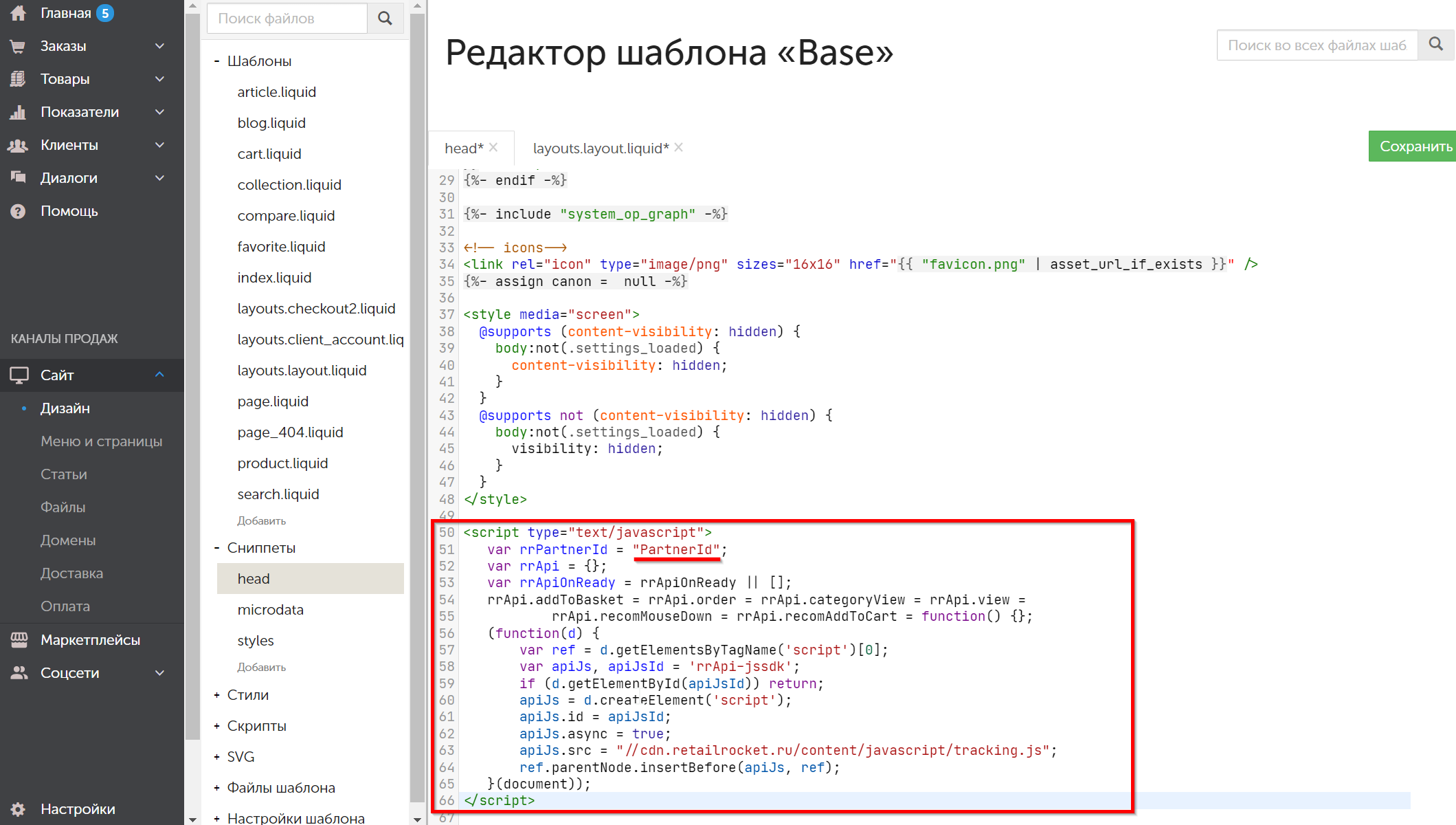
Task: Click Добавить link under Сниппеты
Action: coord(261,668)
